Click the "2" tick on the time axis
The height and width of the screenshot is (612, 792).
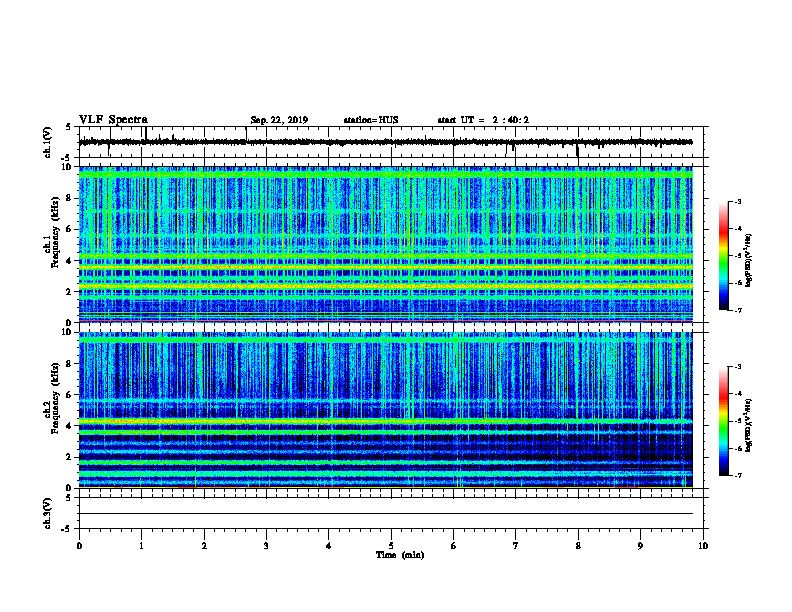(x=204, y=546)
